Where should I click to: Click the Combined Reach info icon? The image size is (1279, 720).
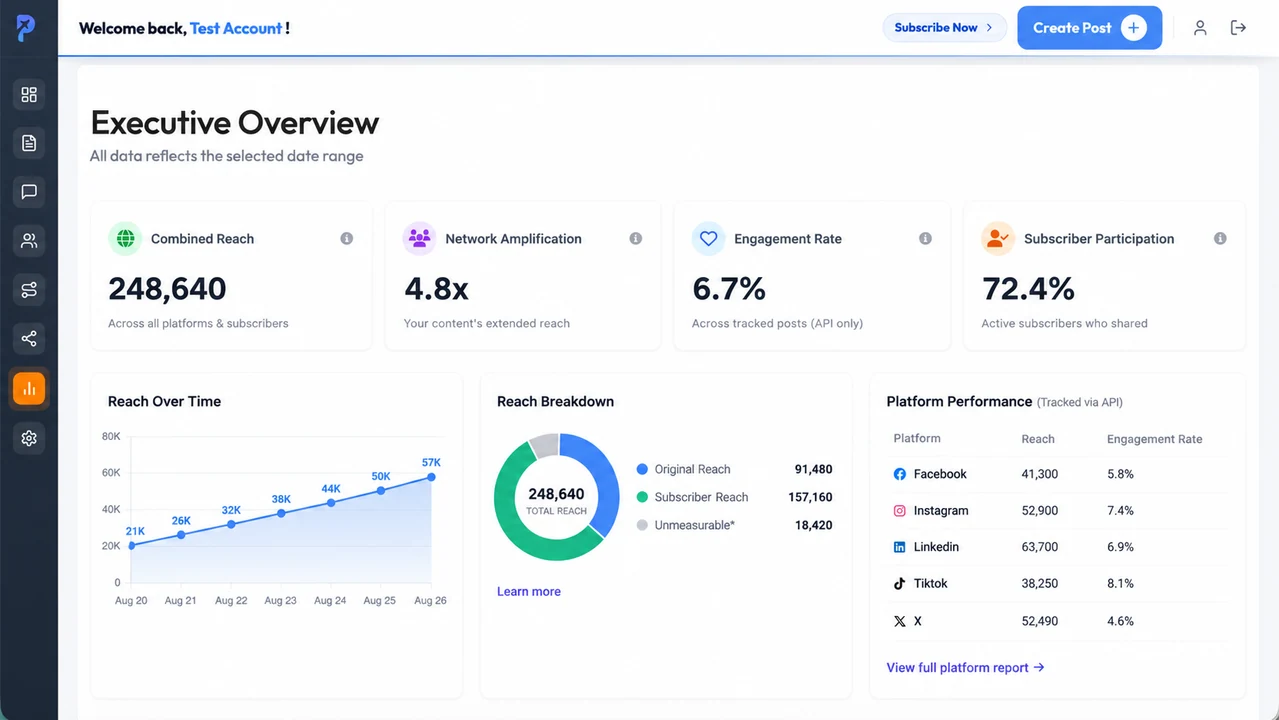(347, 239)
